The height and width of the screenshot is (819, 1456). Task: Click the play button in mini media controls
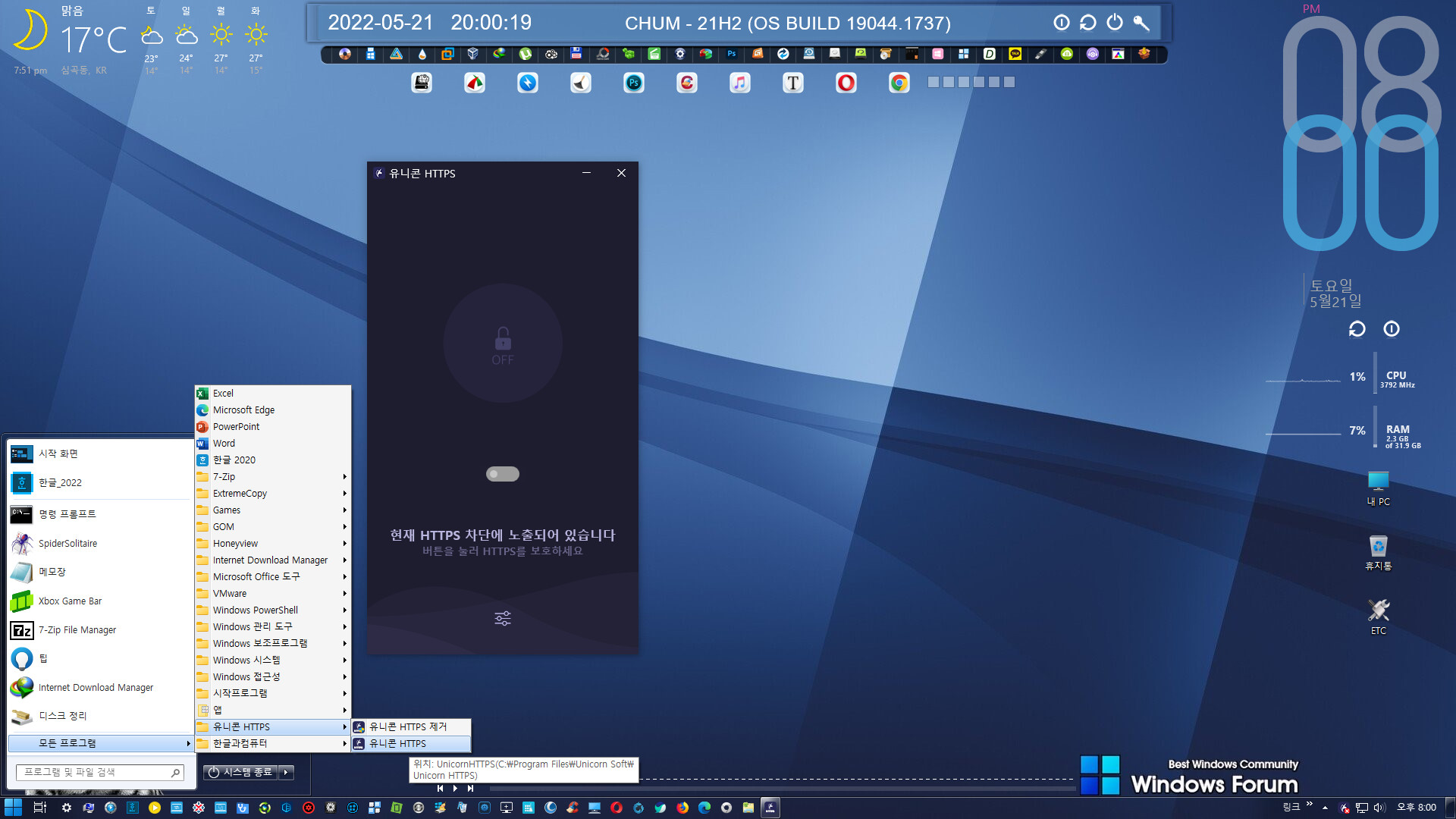455,788
